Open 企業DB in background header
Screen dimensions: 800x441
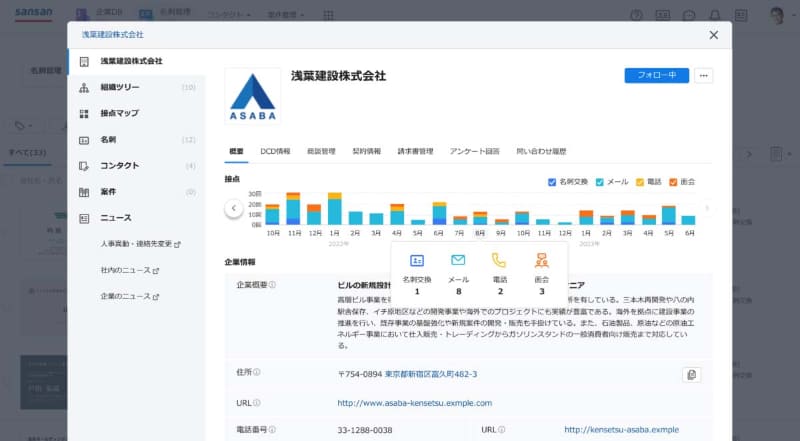(99, 13)
